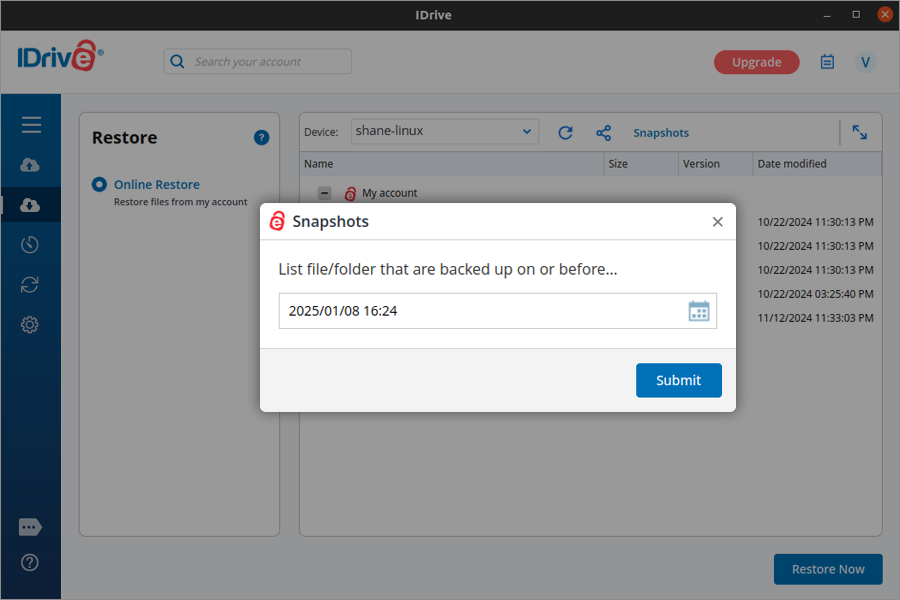This screenshot has width=900, height=600.
Task: Click the share icon in toolbar
Action: (603, 133)
